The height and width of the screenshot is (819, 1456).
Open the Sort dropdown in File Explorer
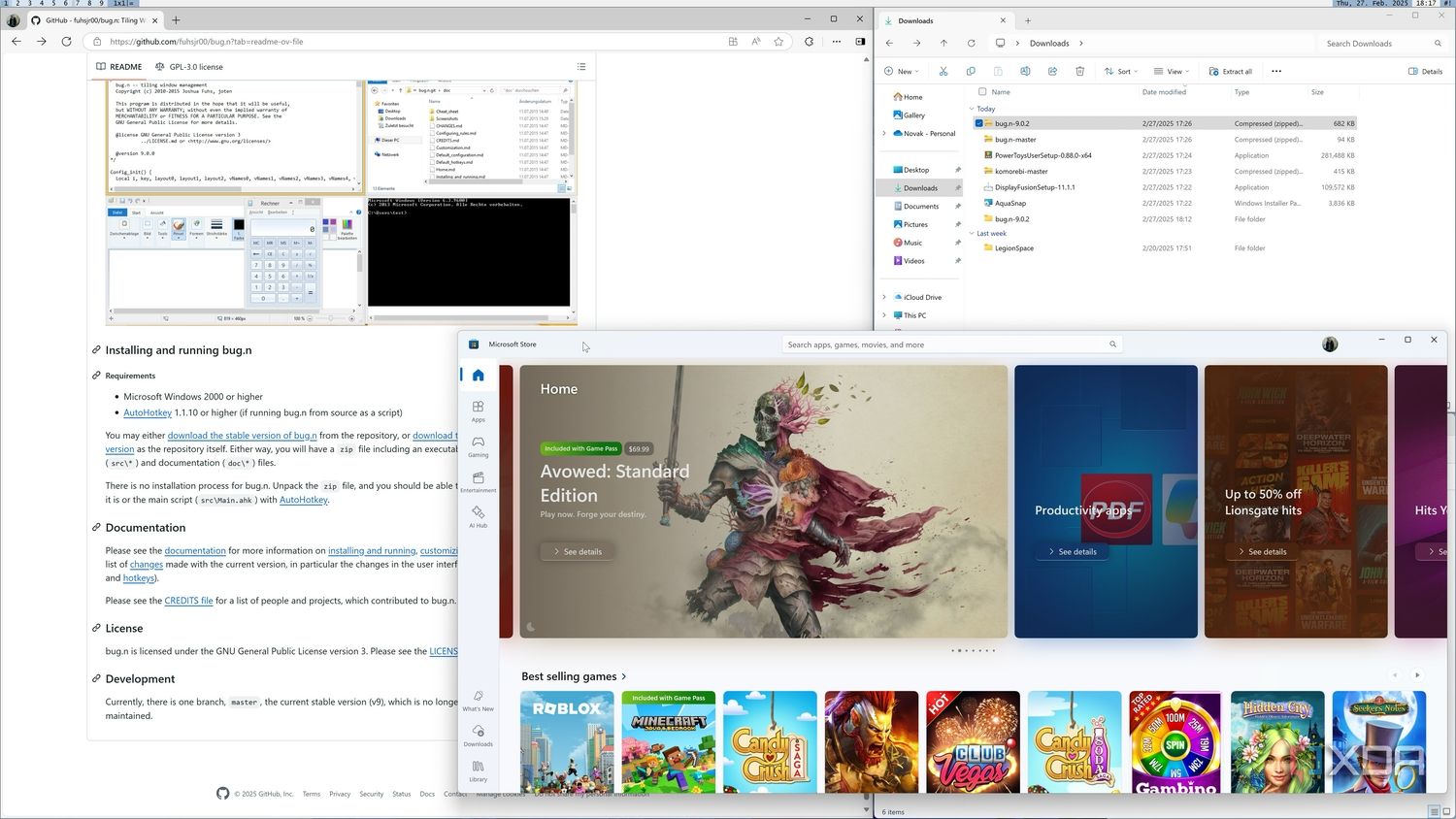(1120, 71)
